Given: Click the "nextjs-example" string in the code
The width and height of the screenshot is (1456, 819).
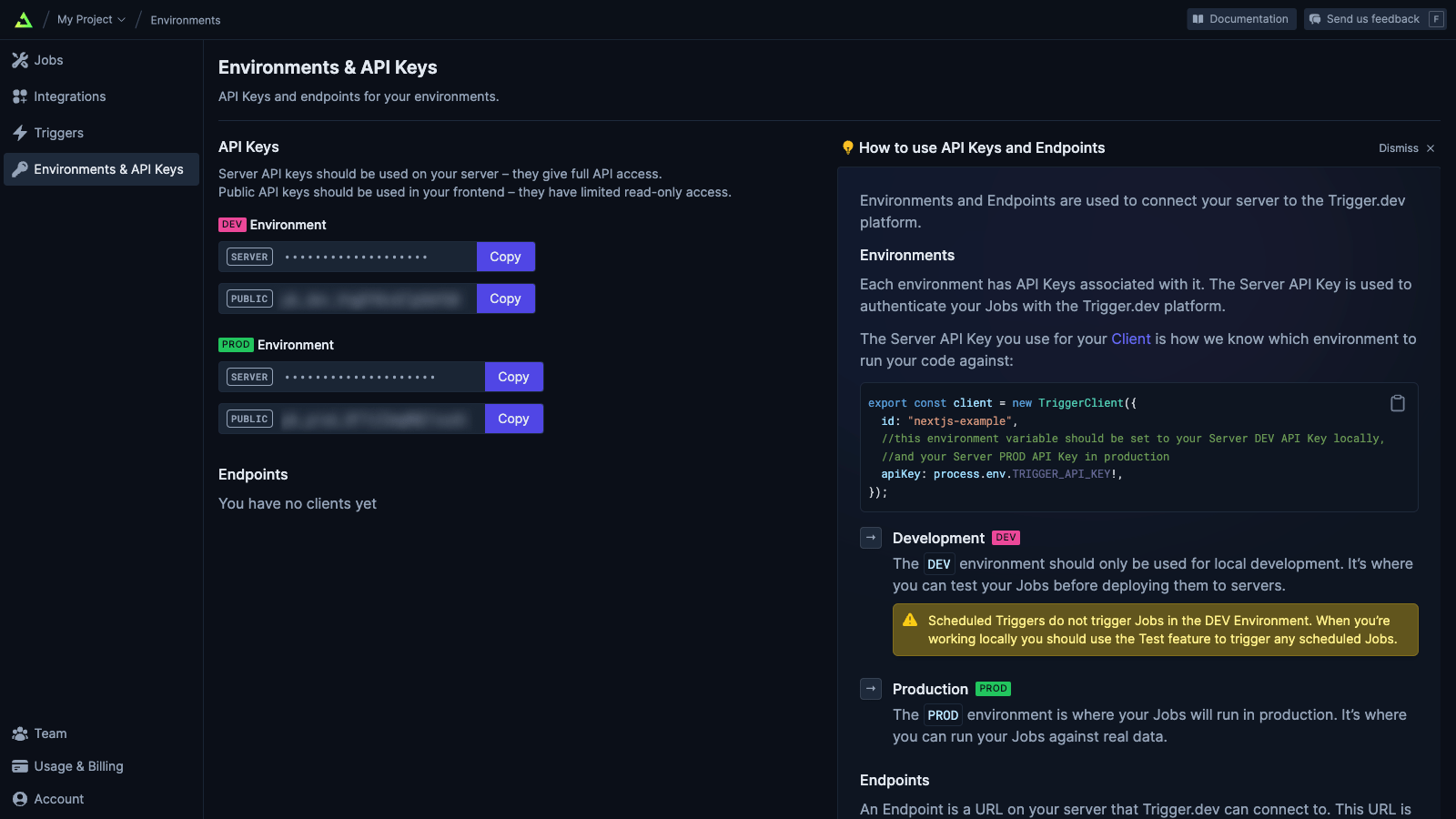Looking at the screenshot, I should click(959, 421).
